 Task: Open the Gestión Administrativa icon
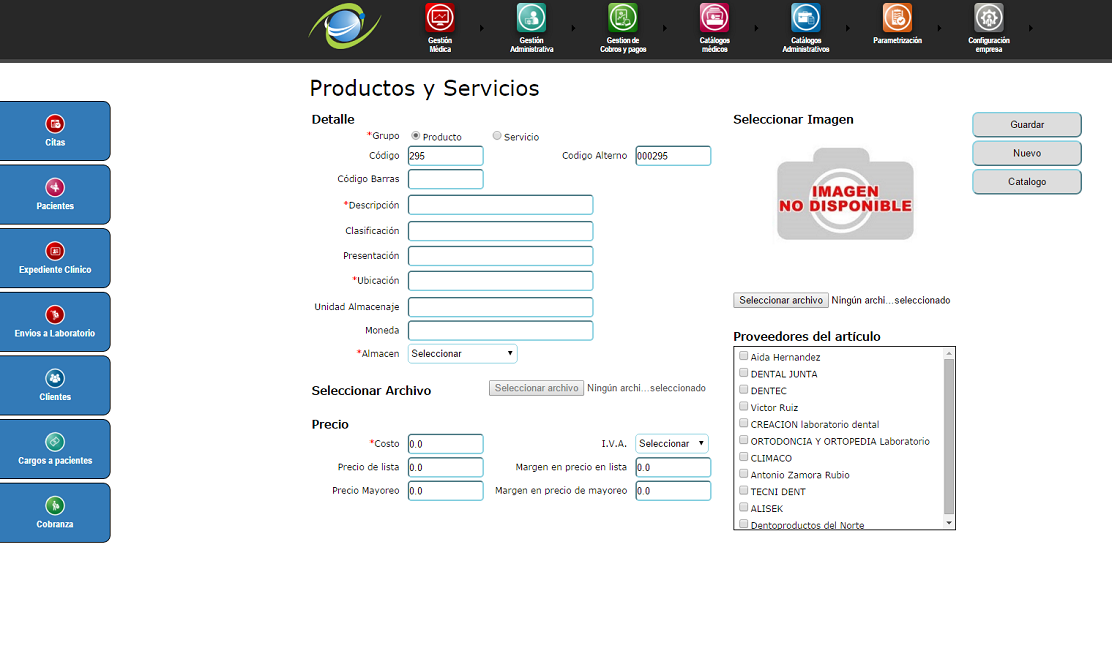(531, 18)
